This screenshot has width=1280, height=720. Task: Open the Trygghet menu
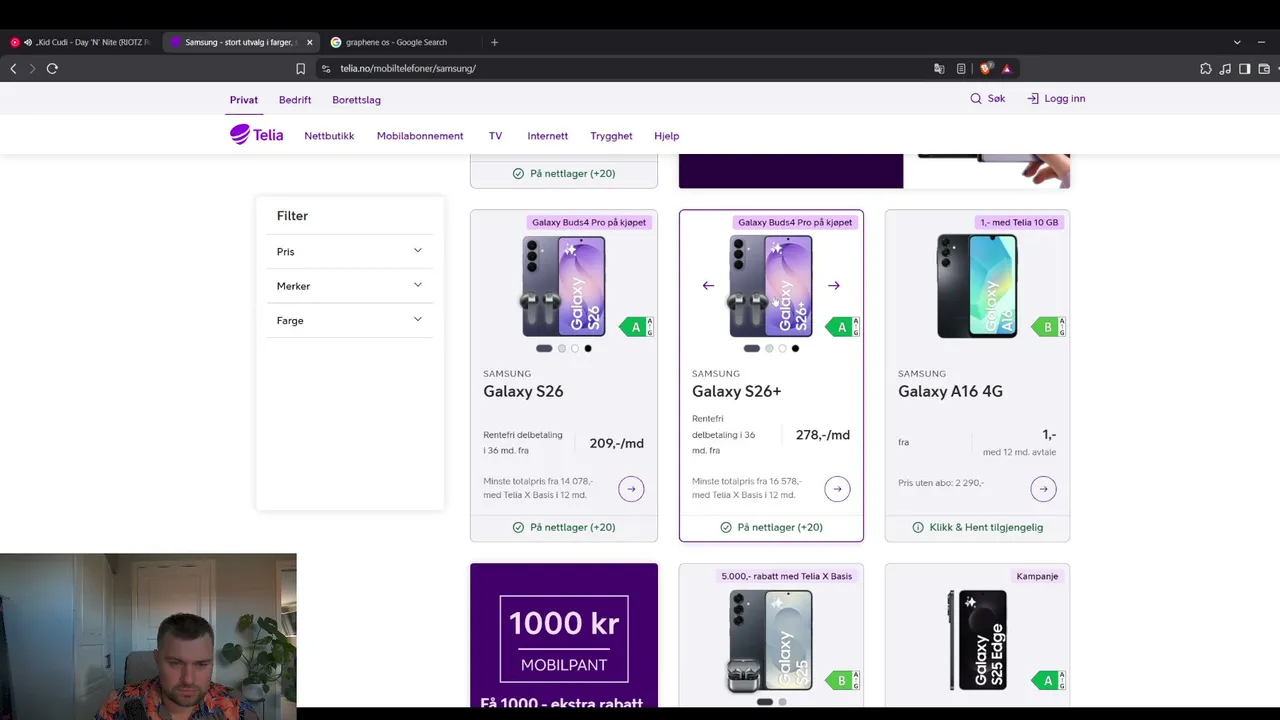click(611, 136)
